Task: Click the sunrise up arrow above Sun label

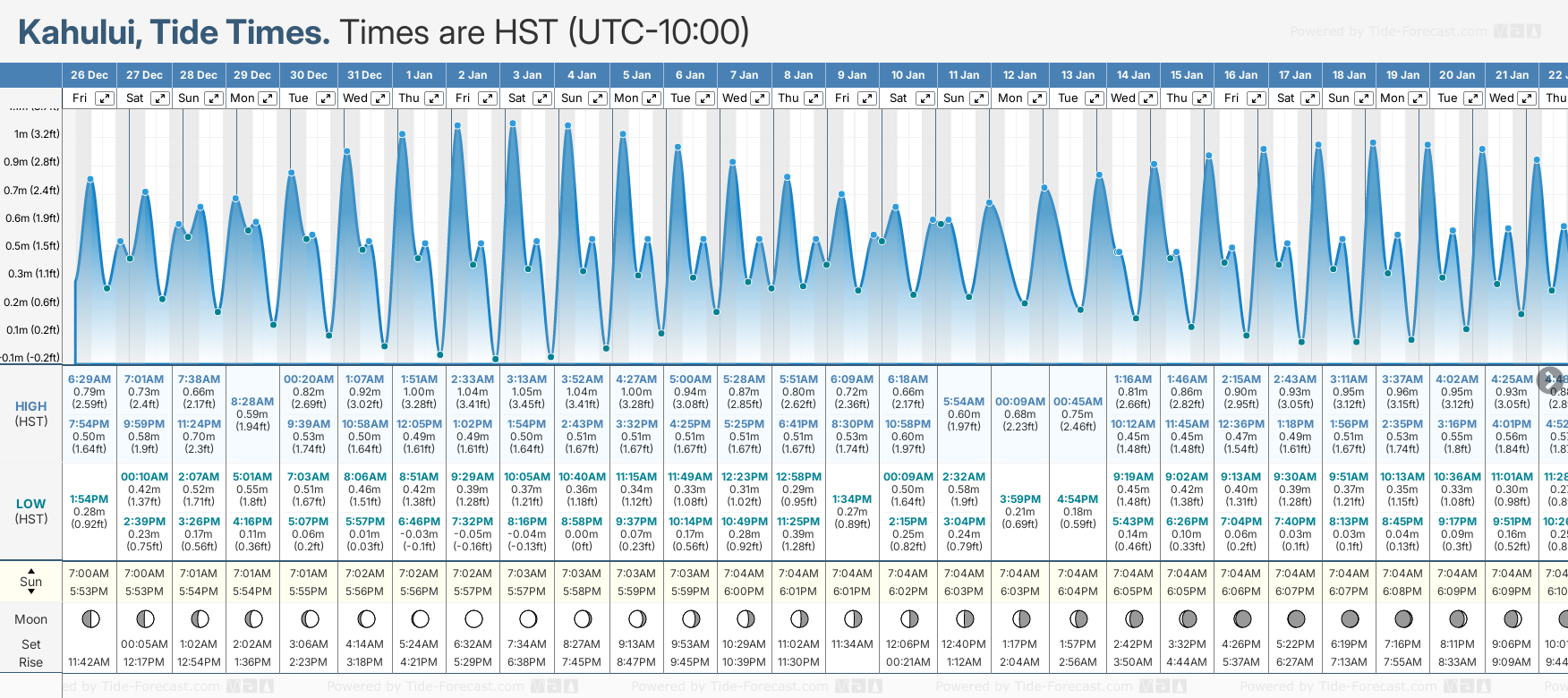Action: [31, 570]
